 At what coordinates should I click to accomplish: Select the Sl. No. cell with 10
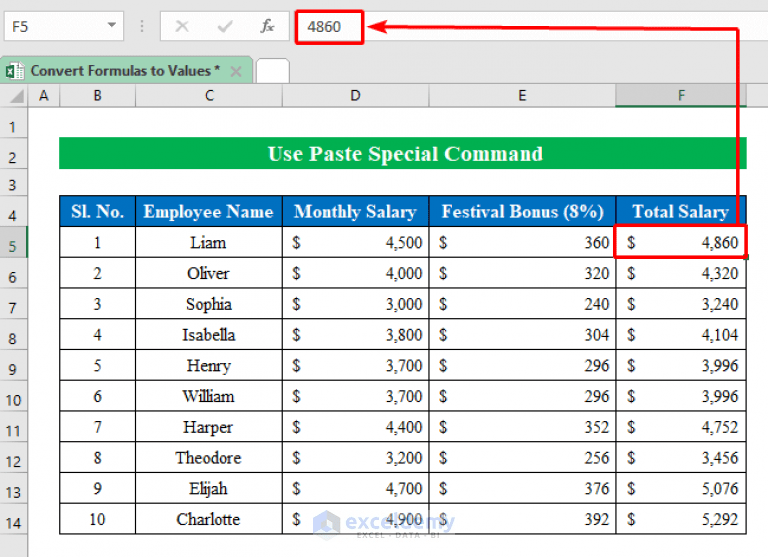(x=97, y=519)
